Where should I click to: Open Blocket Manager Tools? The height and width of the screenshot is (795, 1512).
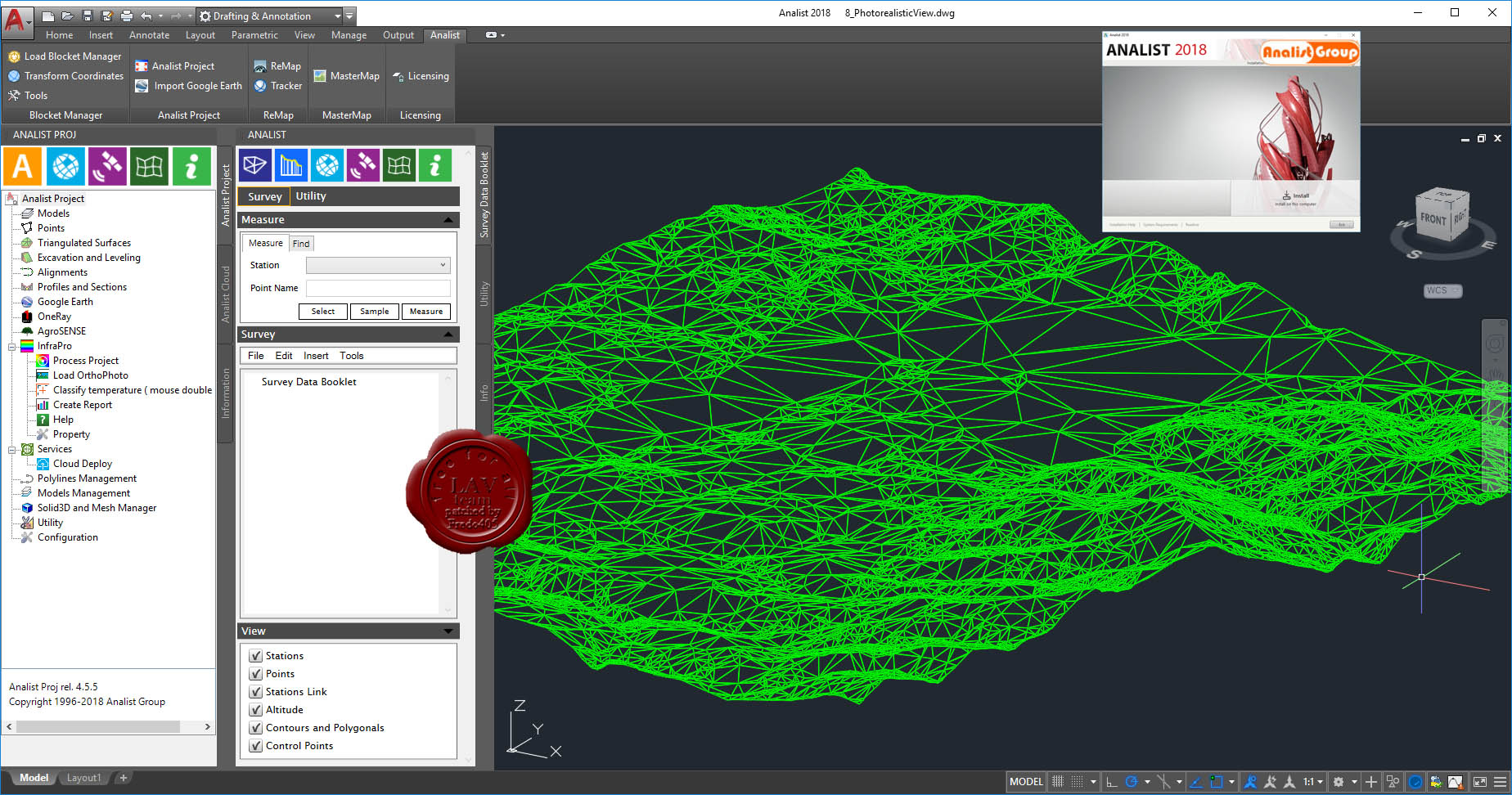pos(28,96)
